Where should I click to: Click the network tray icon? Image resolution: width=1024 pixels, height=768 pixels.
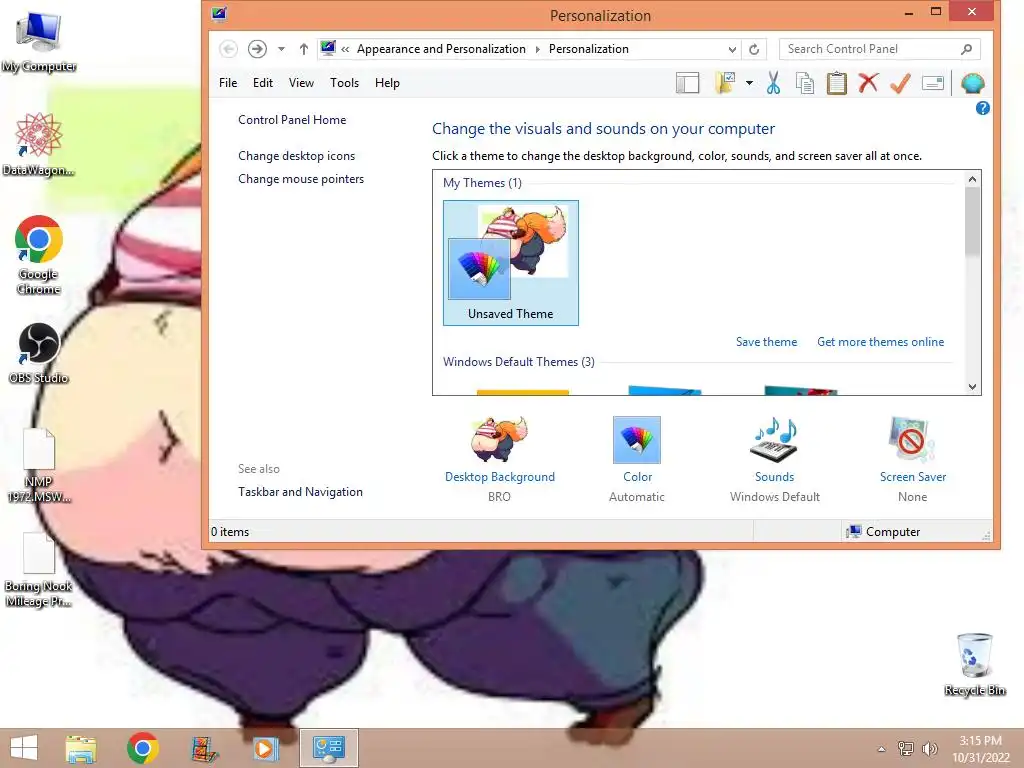[906, 749]
